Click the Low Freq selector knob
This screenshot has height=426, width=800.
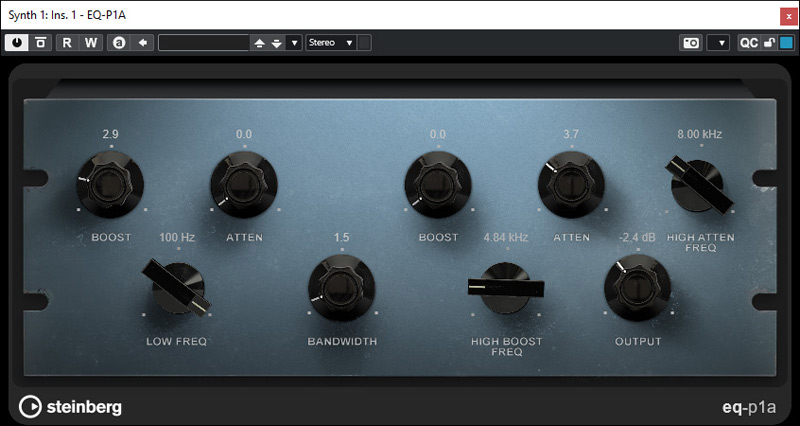177,288
